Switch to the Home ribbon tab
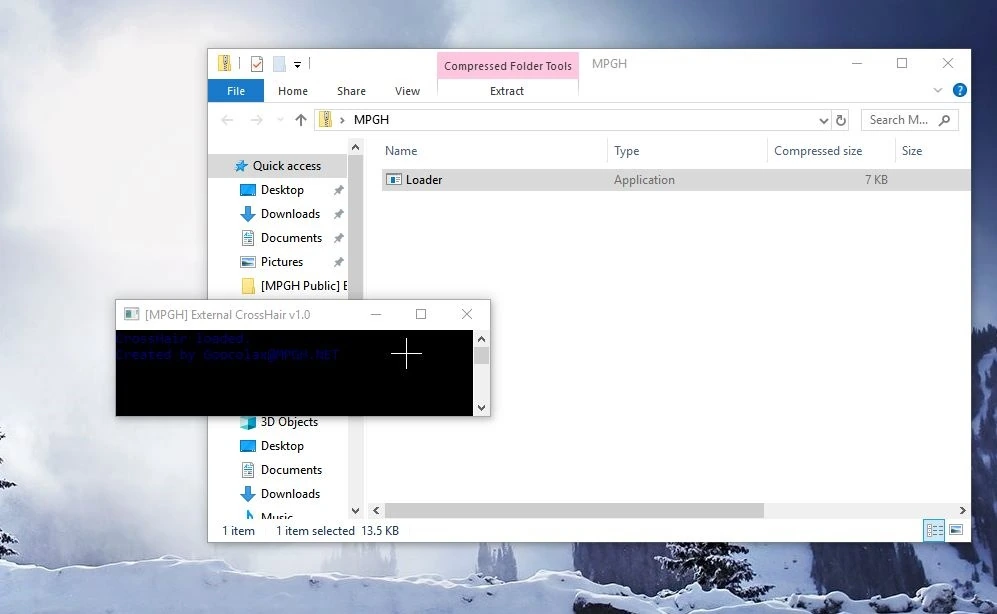 (x=292, y=91)
